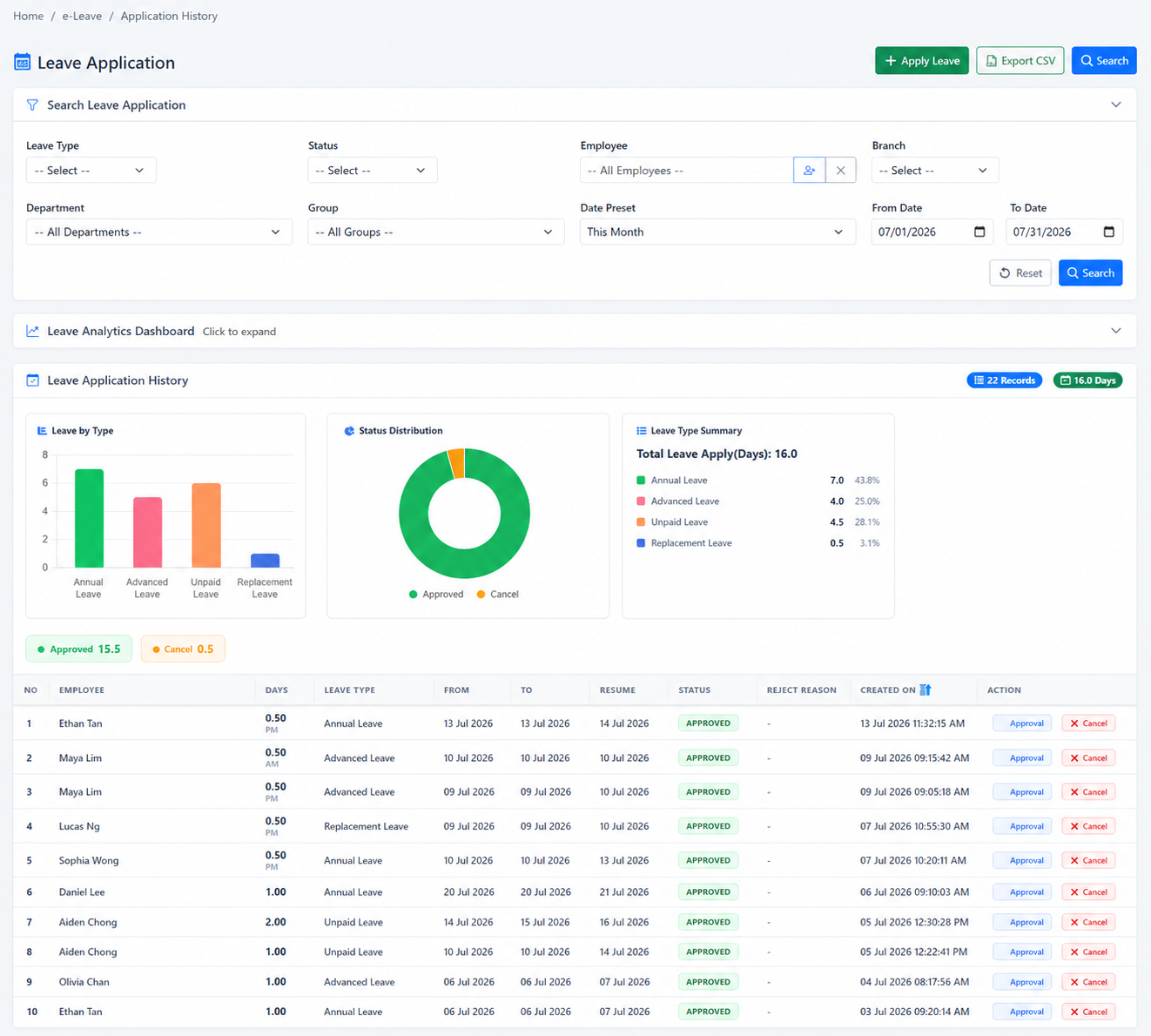Click the Leave Analytics chart icon
Image resolution: width=1151 pixels, height=1036 pixels.
tap(32, 331)
